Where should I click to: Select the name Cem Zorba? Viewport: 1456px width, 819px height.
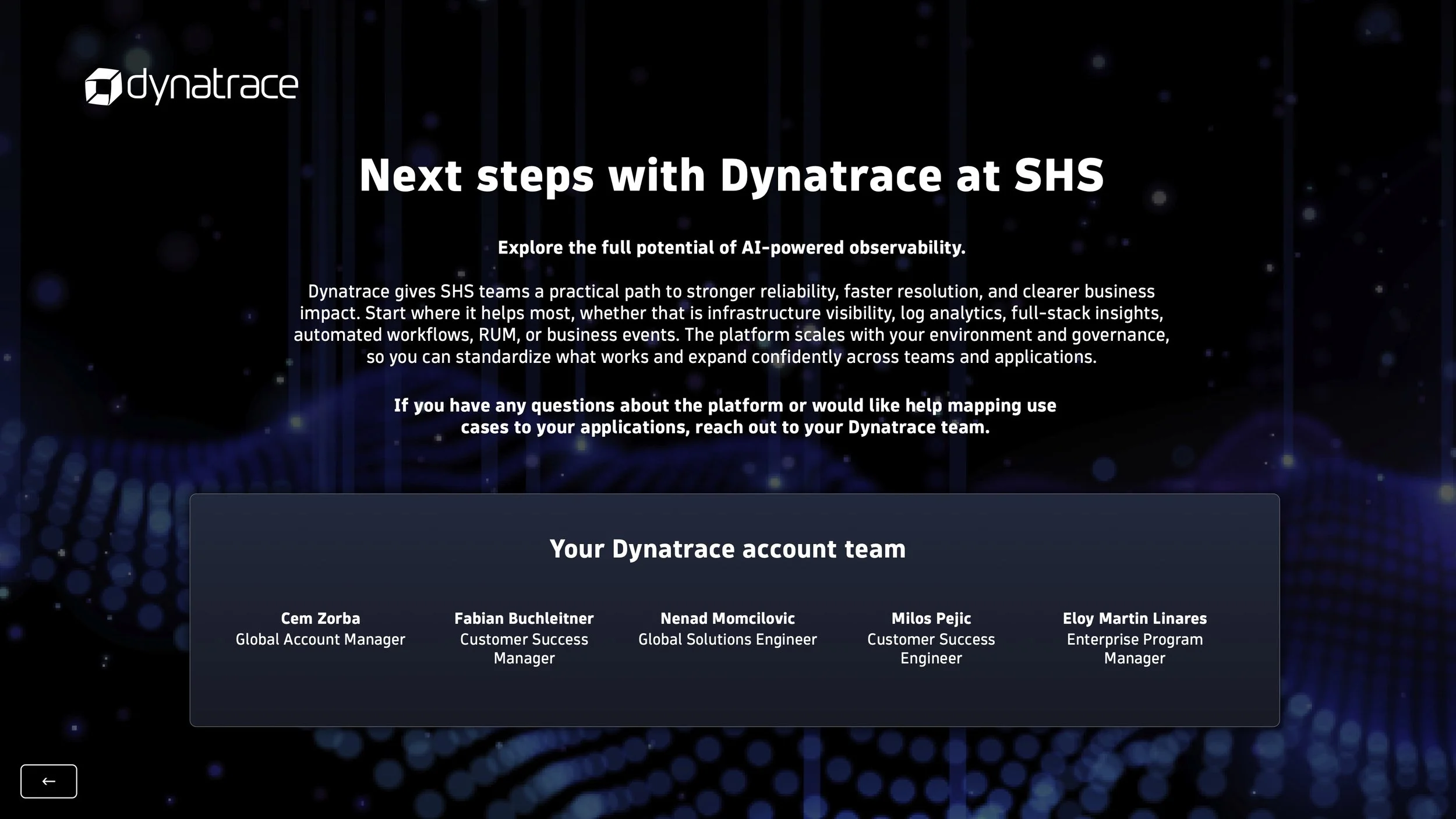[320, 618]
